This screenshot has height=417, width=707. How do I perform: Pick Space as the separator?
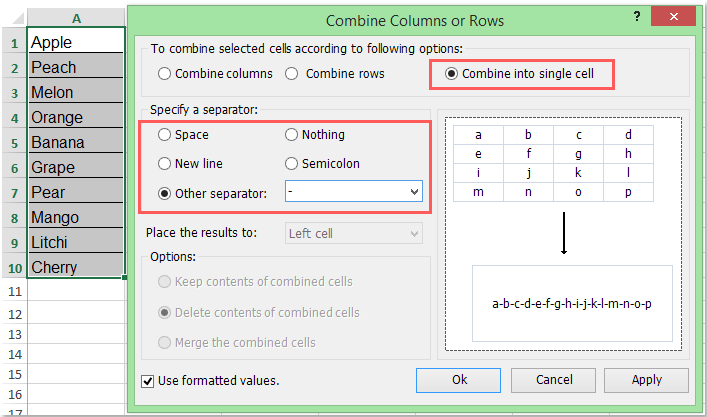[165, 134]
